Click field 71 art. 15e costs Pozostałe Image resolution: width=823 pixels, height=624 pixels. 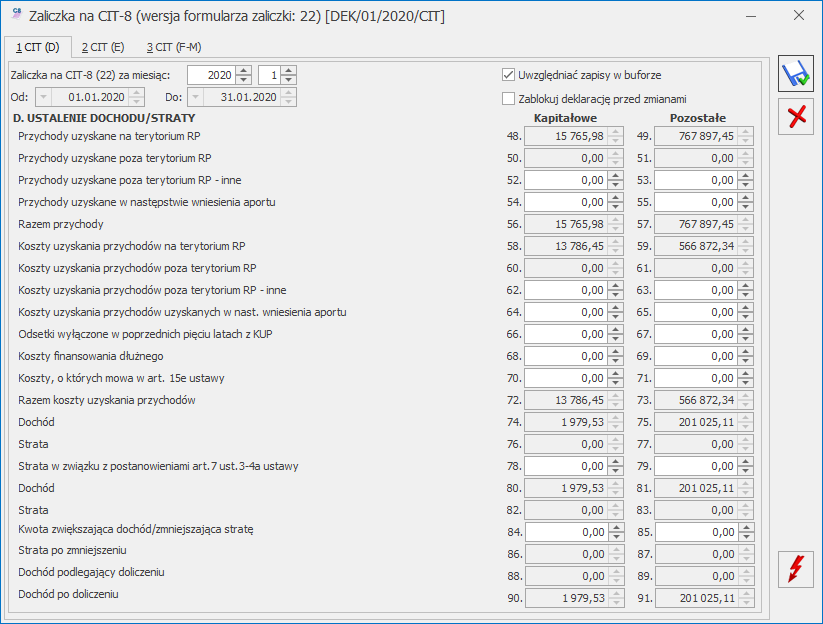pyautogui.click(x=696, y=378)
